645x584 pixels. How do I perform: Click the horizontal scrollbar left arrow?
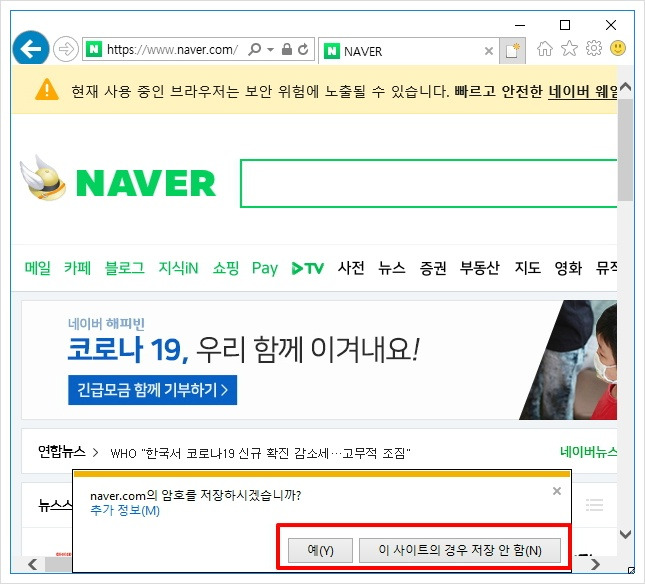pos(32,564)
